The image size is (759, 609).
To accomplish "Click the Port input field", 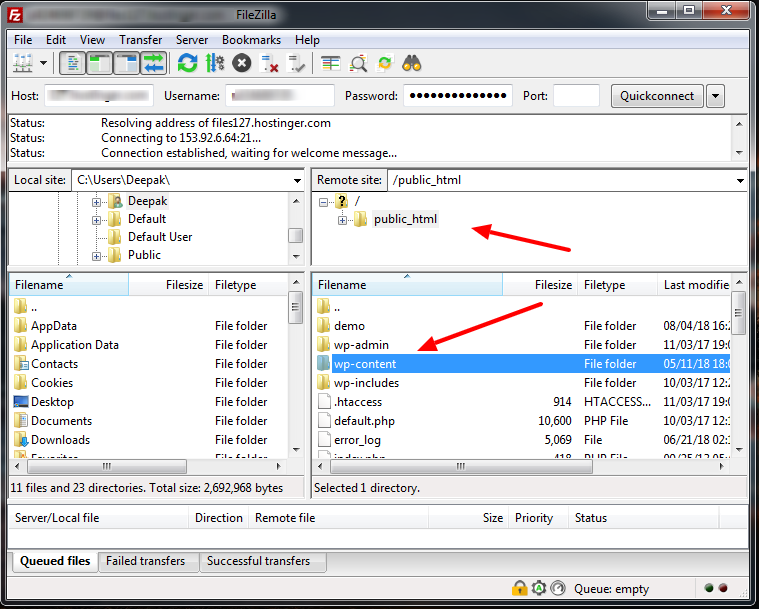I will (x=576, y=96).
